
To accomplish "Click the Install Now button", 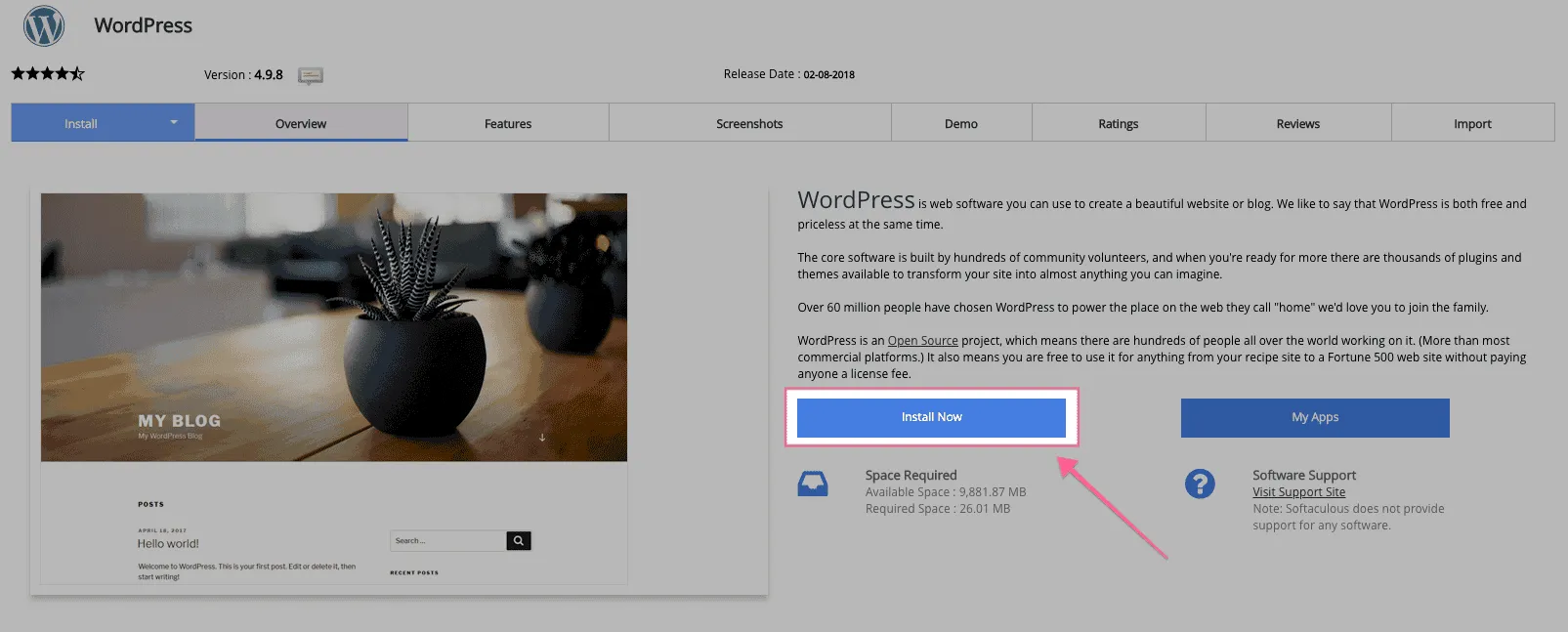I will coord(931,417).
